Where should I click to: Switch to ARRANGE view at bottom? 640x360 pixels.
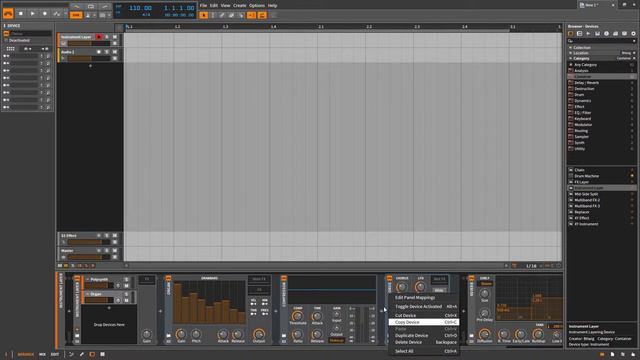[x=25, y=354]
